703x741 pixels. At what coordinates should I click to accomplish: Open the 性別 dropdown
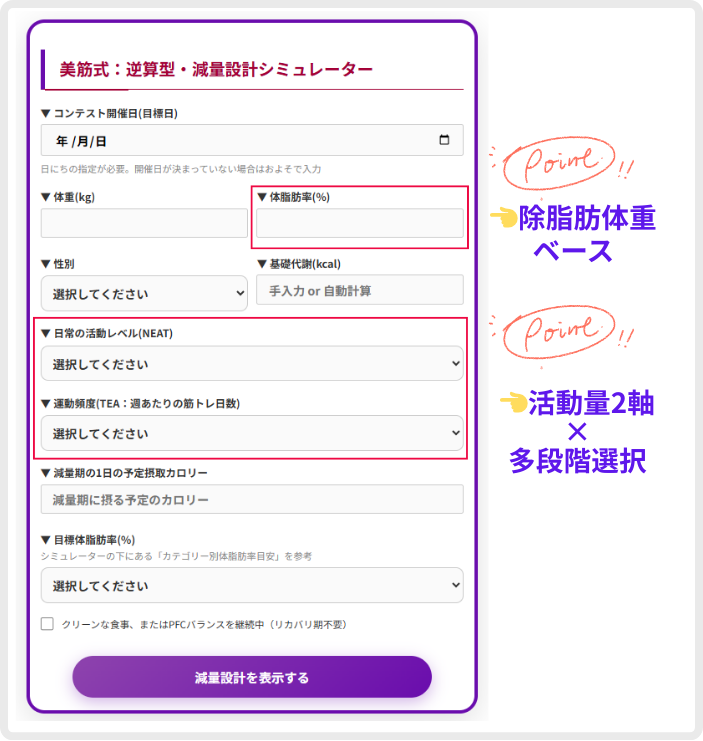[144, 293]
